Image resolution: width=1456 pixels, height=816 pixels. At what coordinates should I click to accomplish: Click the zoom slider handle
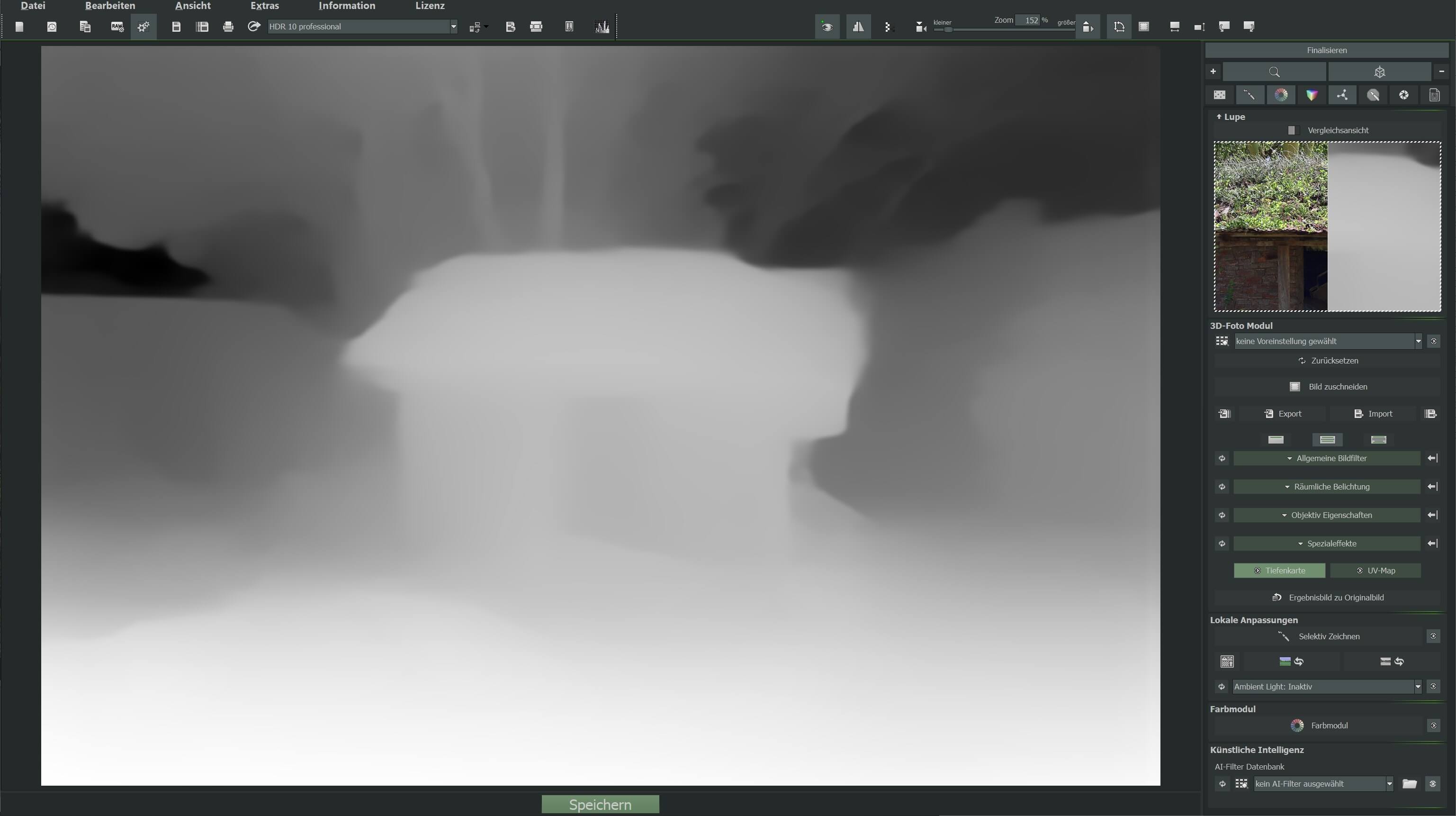coord(948,29)
